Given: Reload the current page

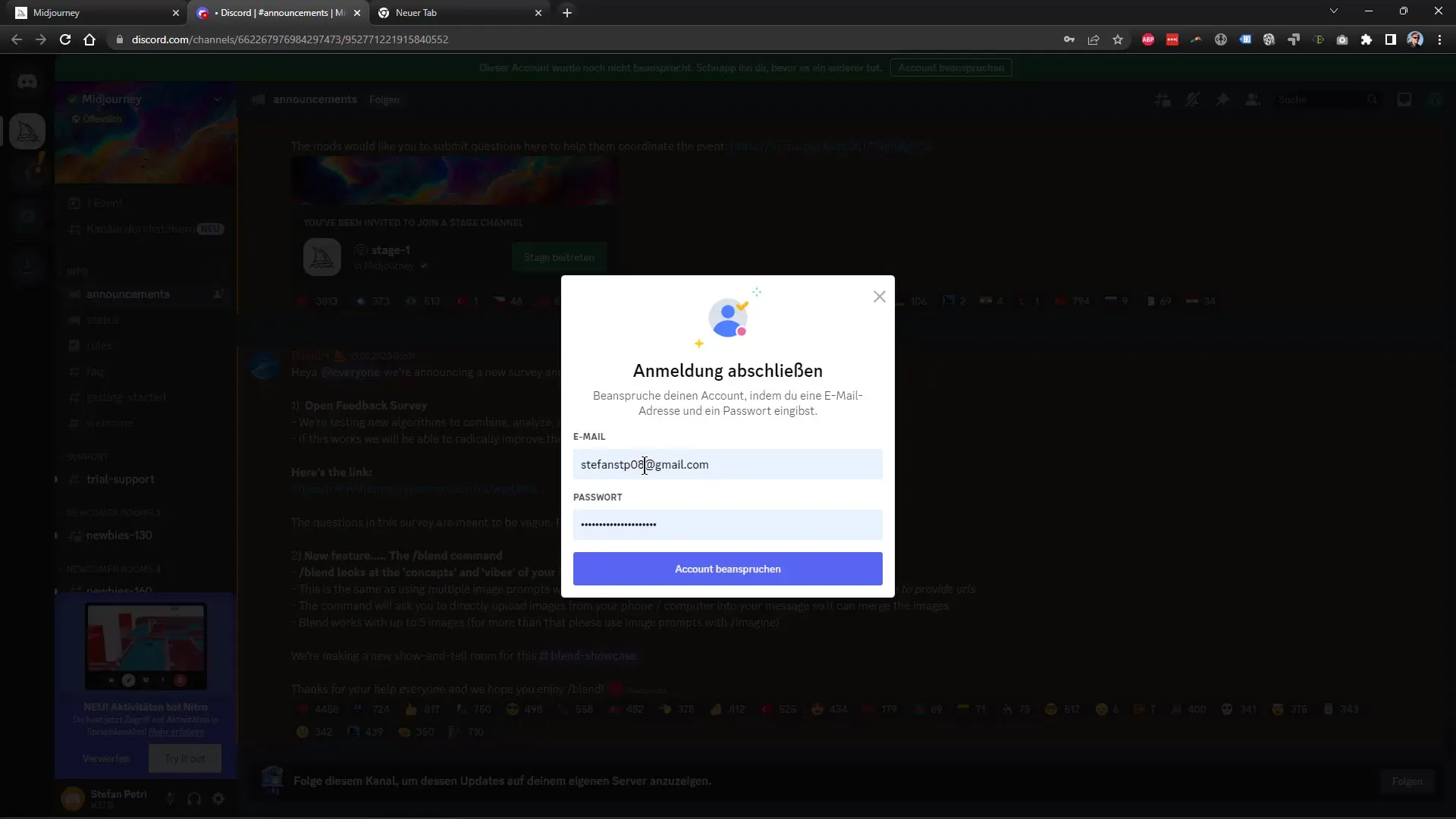Looking at the screenshot, I should [65, 39].
